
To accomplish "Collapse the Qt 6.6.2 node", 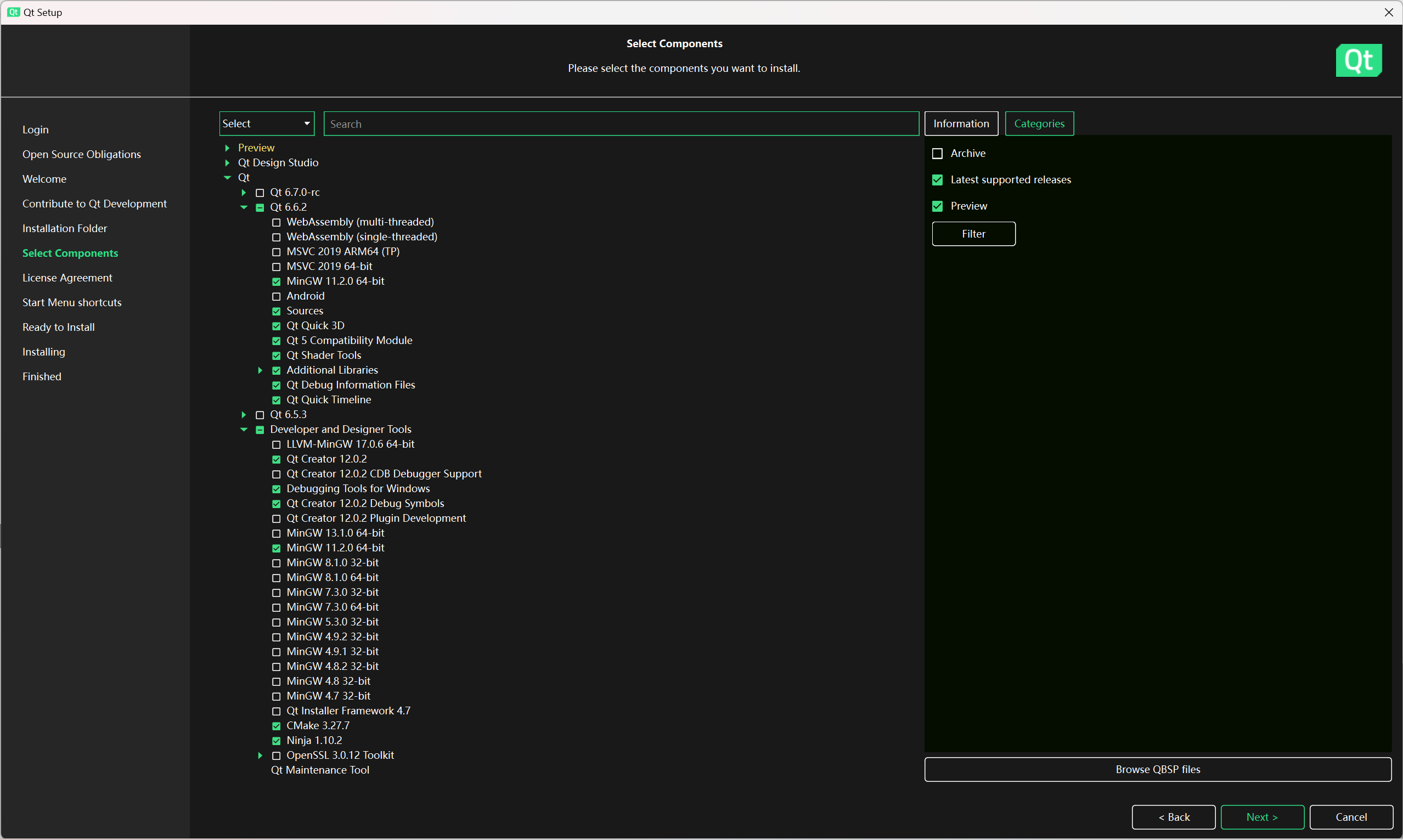I will pyautogui.click(x=244, y=207).
